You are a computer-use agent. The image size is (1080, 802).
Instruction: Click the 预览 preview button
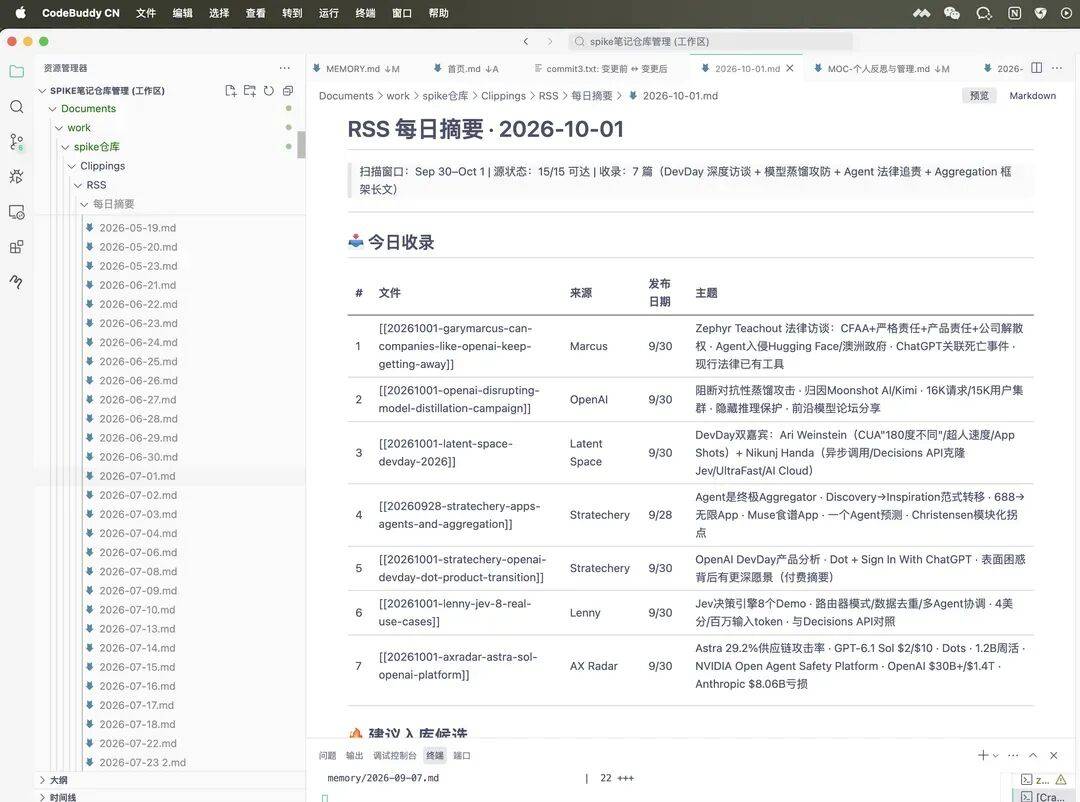979,96
